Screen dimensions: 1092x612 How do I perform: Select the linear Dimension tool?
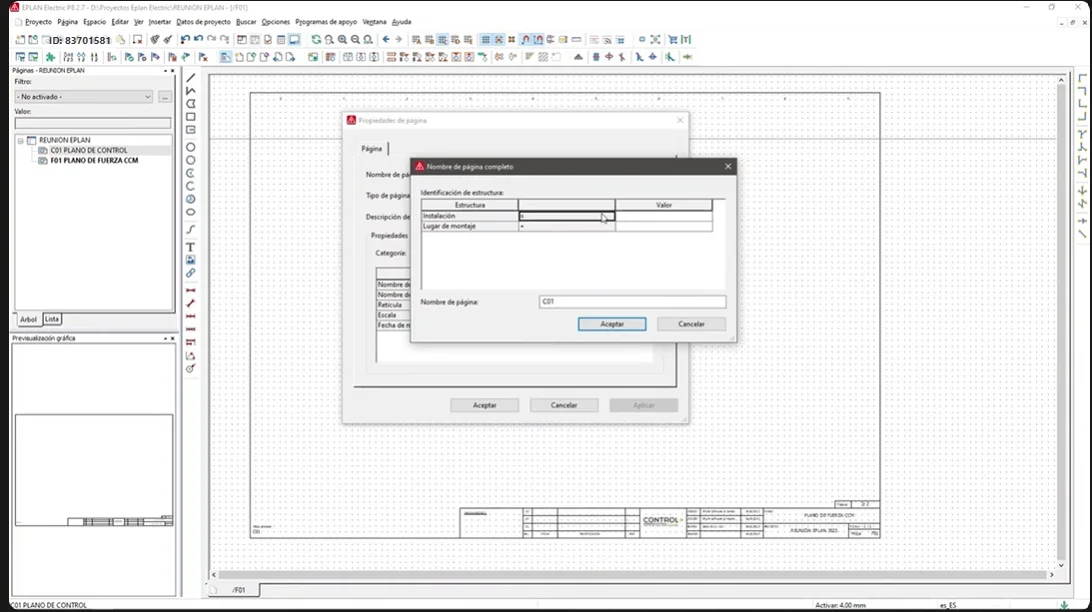pyautogui.click(x=190, y=290)
